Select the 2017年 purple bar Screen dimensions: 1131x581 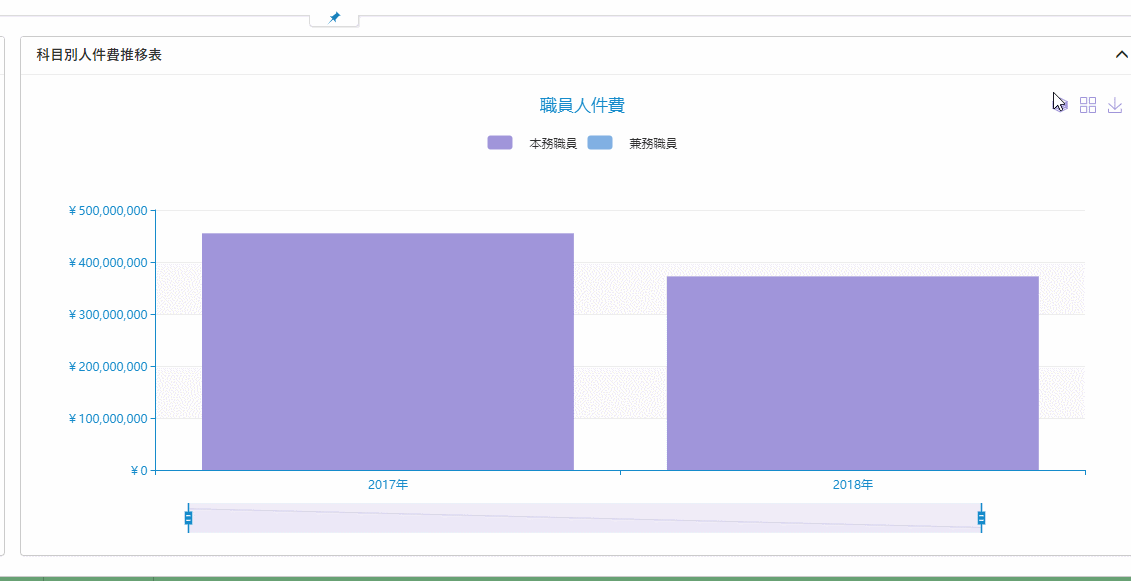pos(388,350)
